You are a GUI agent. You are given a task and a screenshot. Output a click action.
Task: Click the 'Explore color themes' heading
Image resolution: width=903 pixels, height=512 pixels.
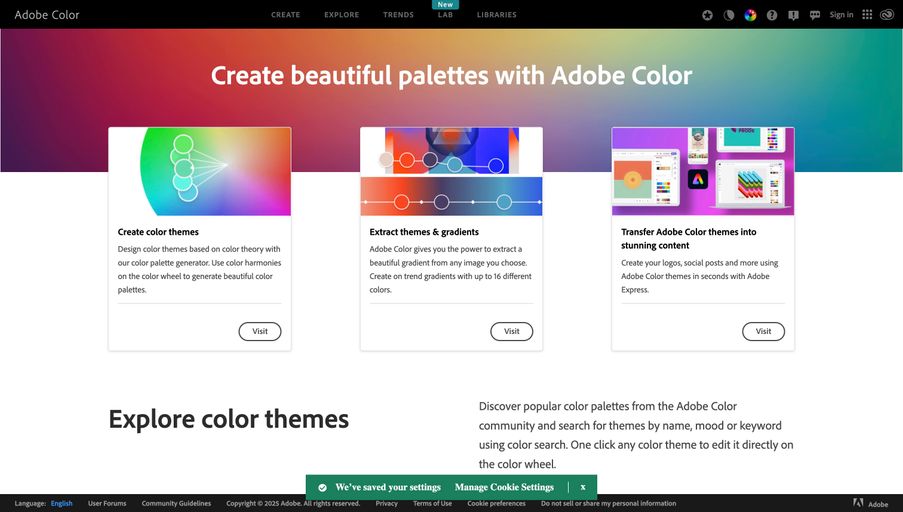tap(229, 419)
